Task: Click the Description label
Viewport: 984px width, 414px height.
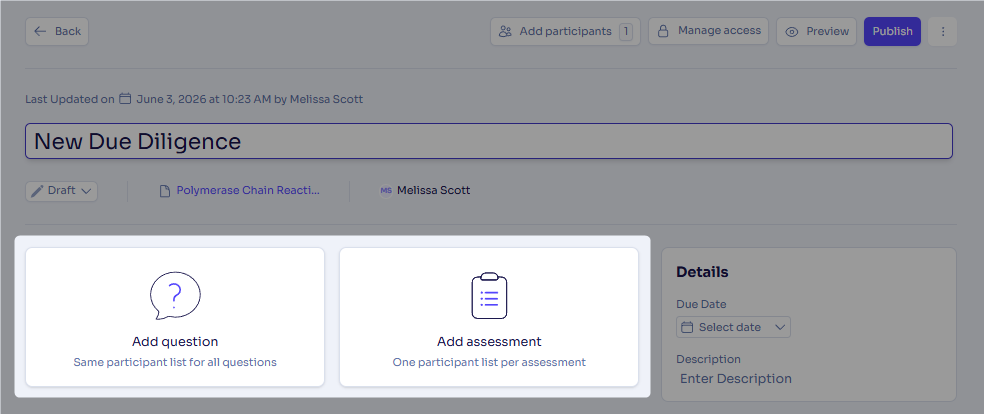Action: tap(709, 359)
